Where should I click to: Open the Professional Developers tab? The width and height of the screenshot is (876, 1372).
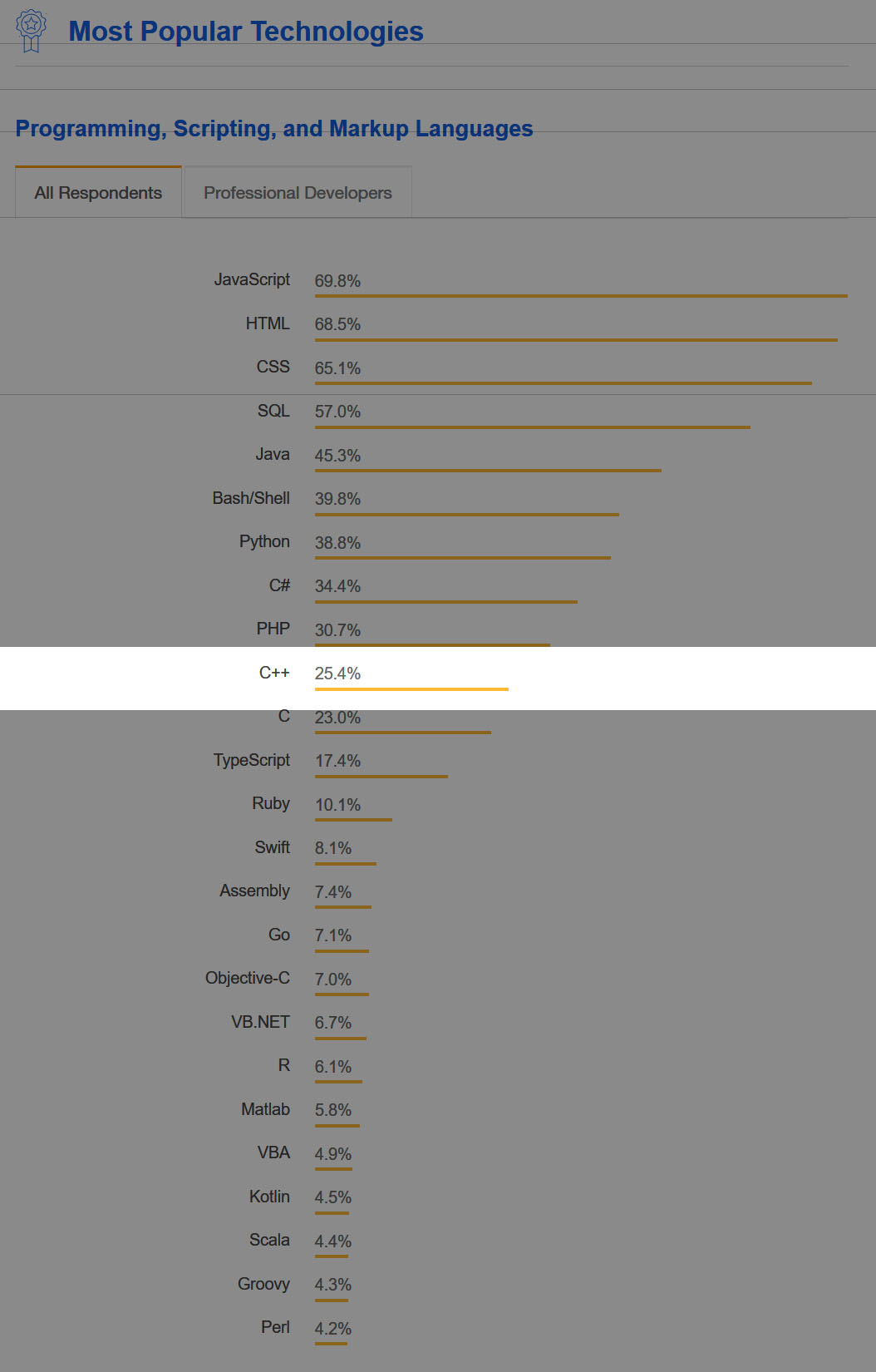298,193
